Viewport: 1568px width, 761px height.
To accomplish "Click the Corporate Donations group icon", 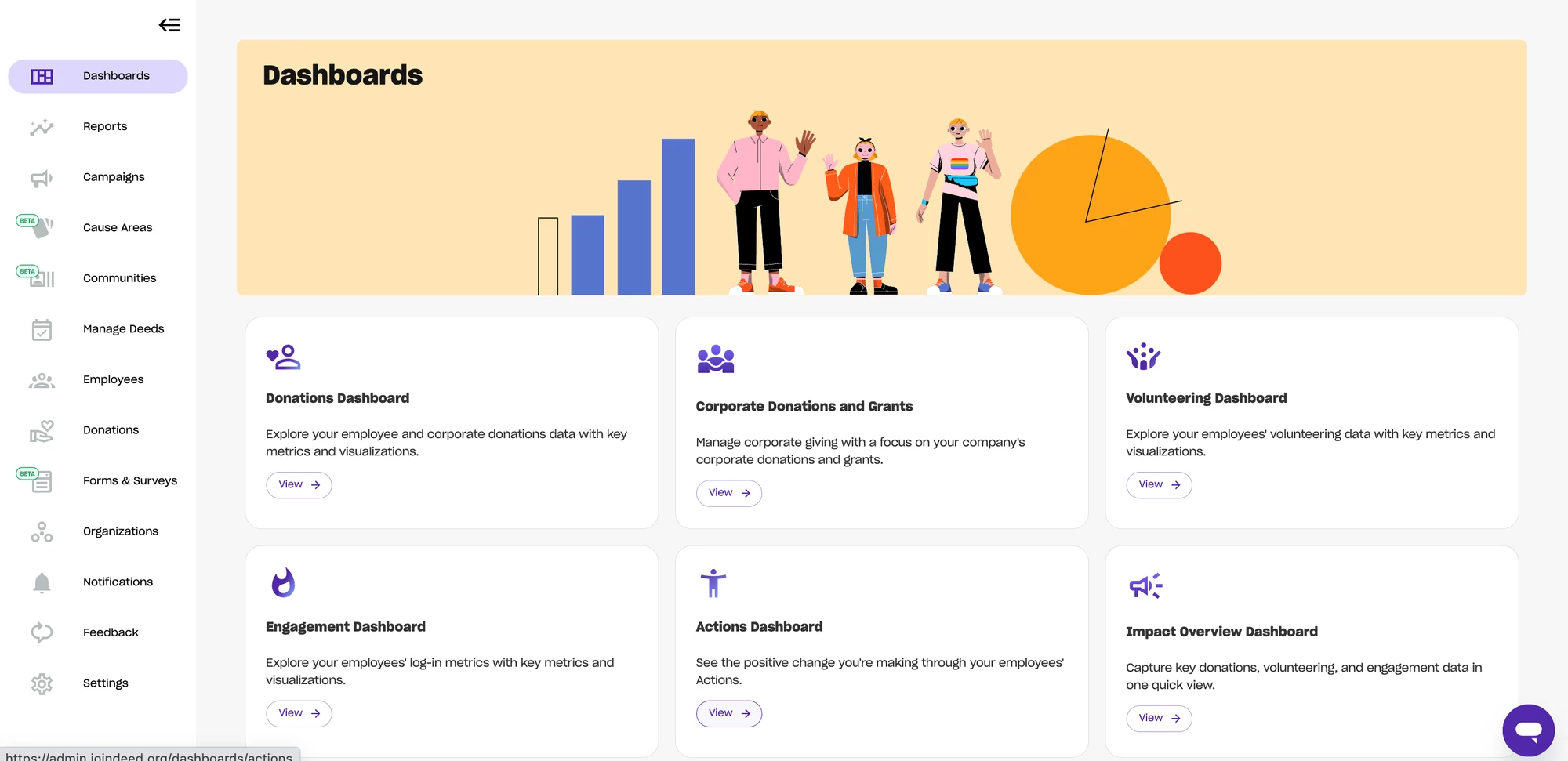I will coord(716,359).
